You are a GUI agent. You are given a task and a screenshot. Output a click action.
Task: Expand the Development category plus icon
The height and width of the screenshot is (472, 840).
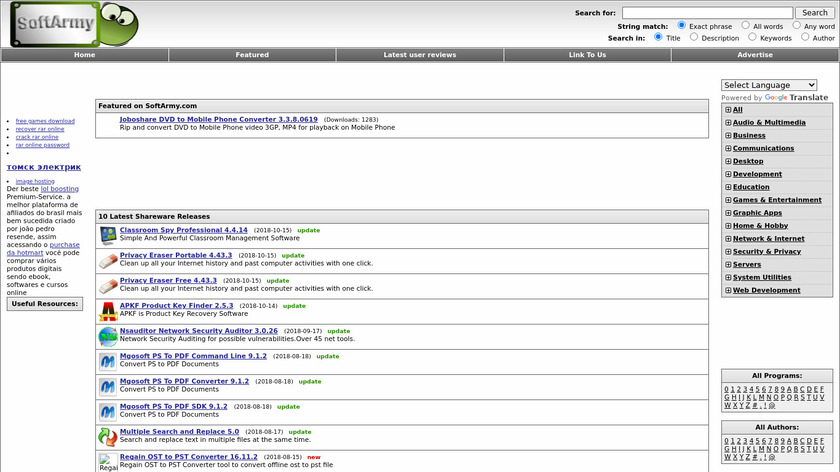pyautogui.click(x=728, y=174)
